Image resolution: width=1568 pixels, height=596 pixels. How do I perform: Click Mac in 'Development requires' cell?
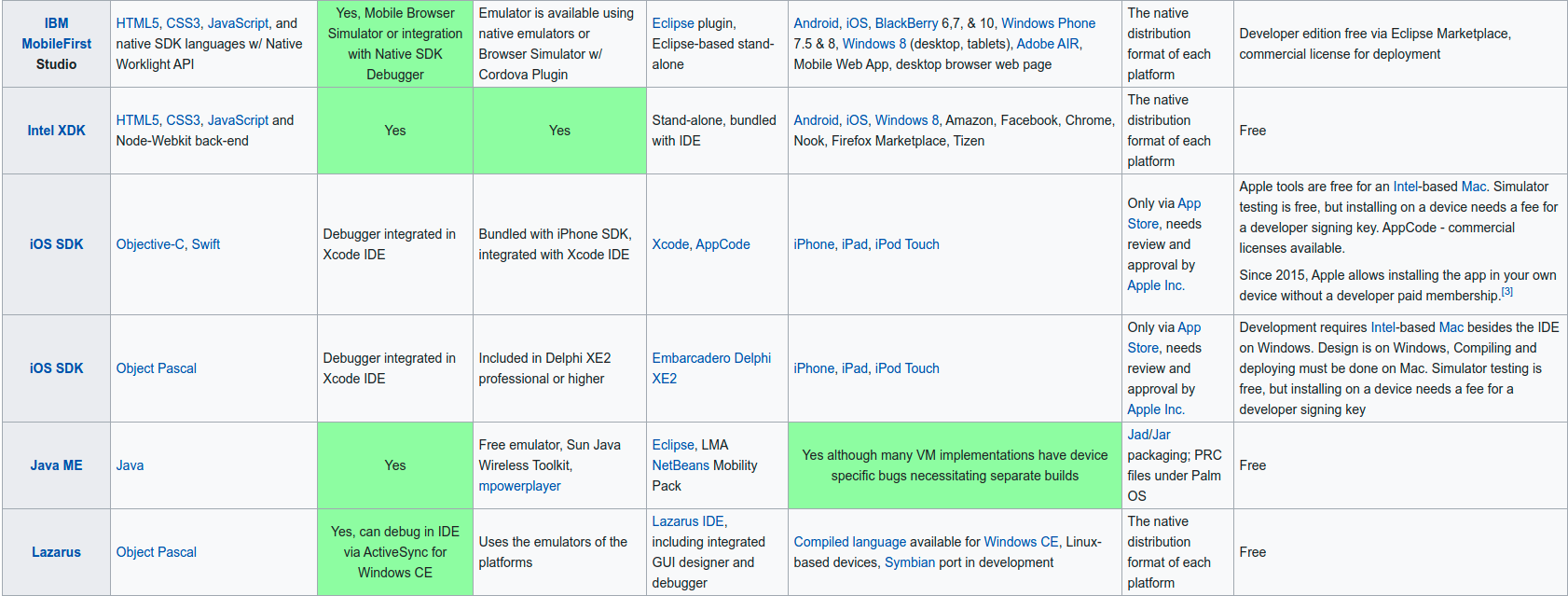1451,327
